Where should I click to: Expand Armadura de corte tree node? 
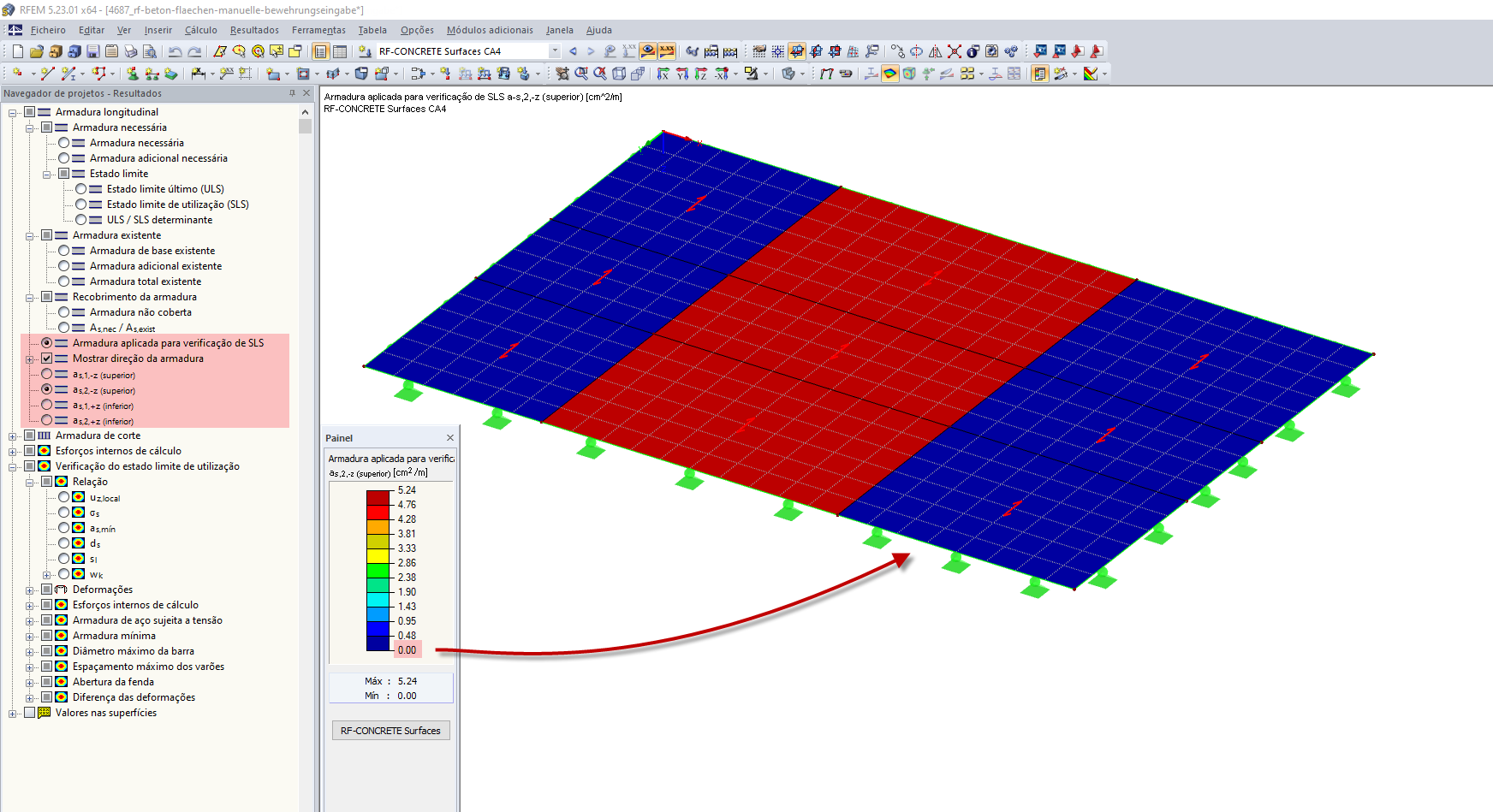click(x=12, y=436)
